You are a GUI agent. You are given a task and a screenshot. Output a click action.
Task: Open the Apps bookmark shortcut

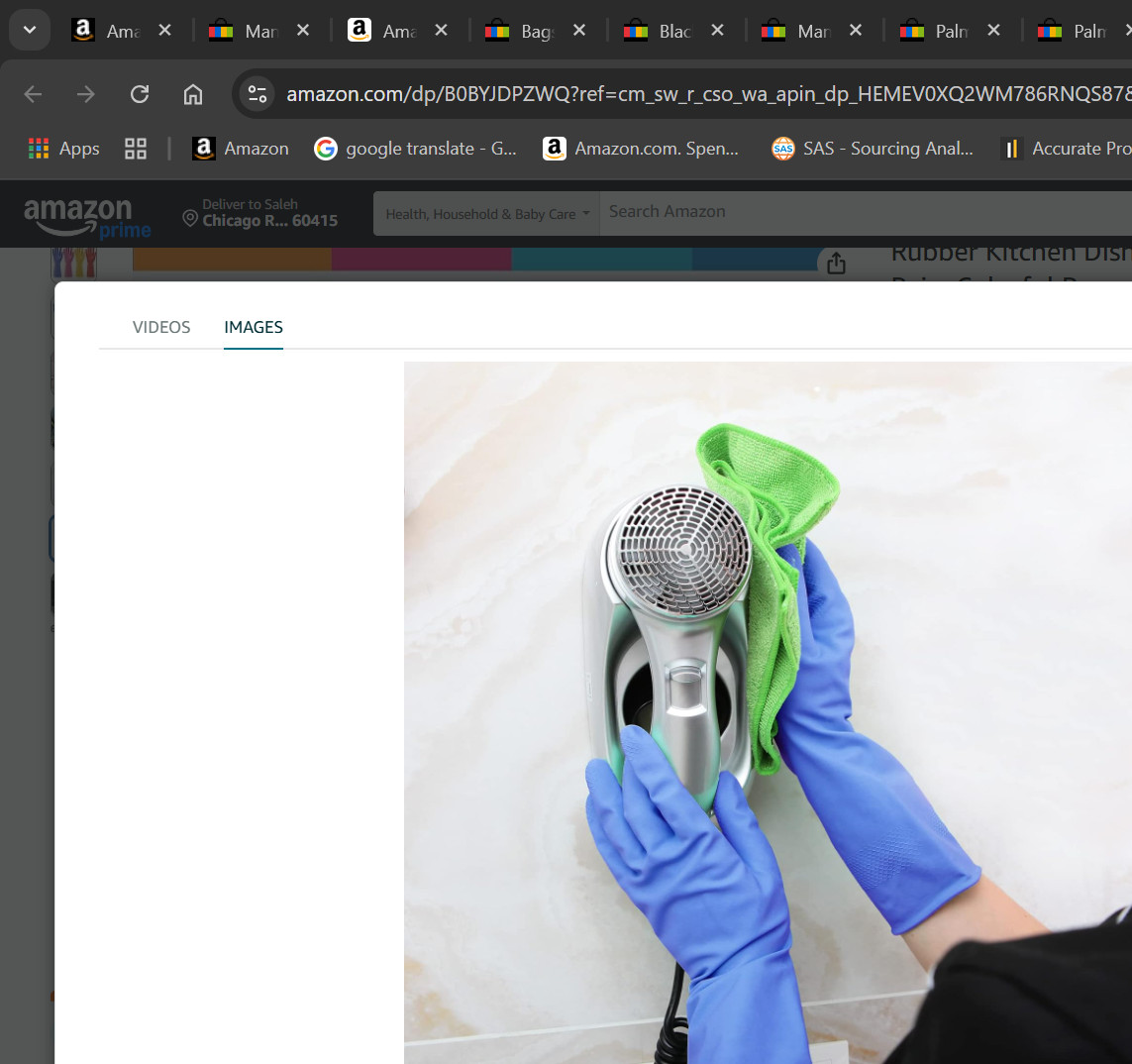[x=63, y=149]
